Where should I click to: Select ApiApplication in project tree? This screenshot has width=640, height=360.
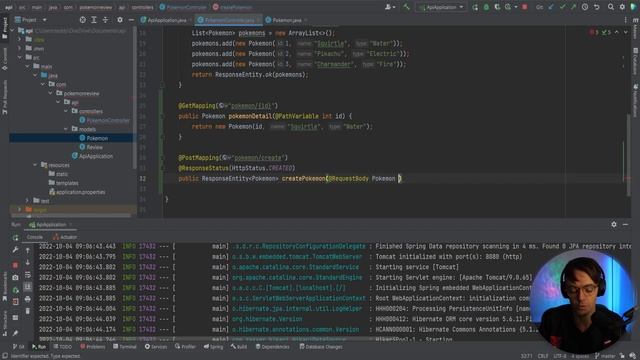92,156
